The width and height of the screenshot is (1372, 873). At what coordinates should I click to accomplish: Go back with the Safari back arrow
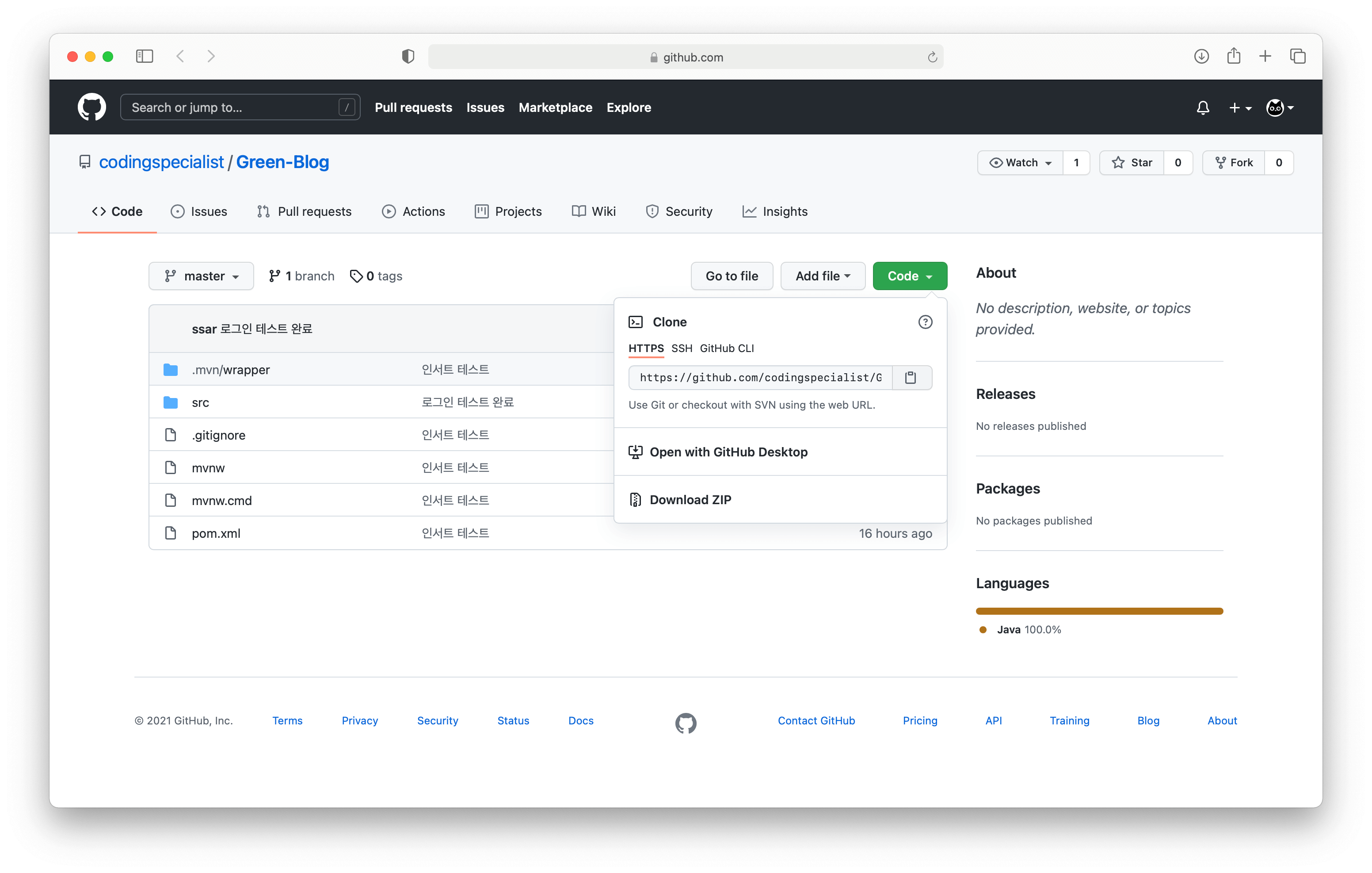pos(180,57)
